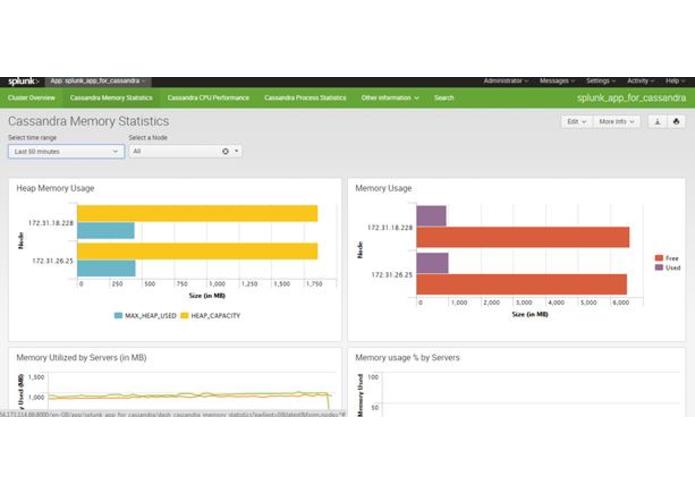Click the yellow heap capacity bar for 172.31.26.25
Screen dimensions: 695x494
197,251
